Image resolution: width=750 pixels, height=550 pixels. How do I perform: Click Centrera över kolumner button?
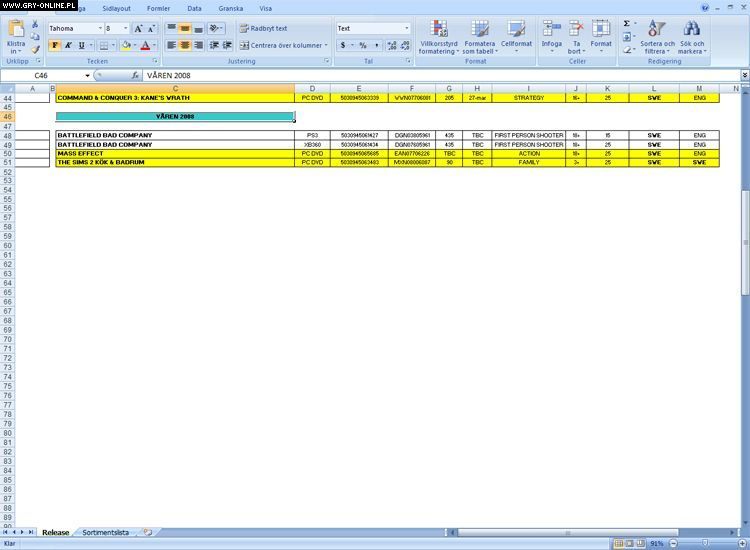[283, 45]
